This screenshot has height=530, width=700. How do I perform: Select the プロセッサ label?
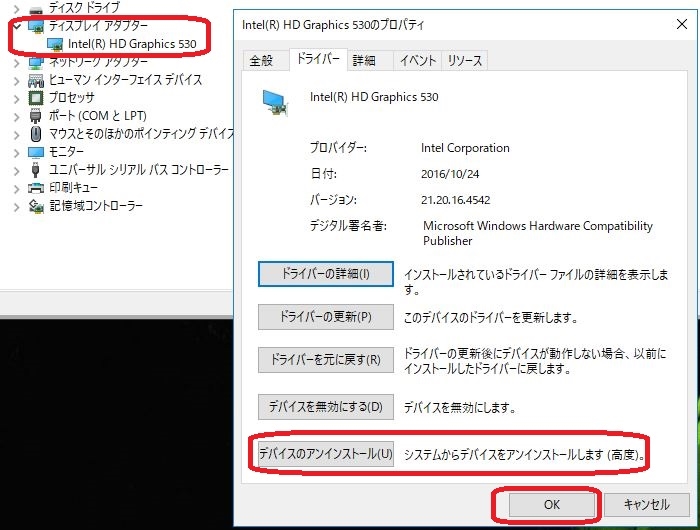(x=71, y=98)
